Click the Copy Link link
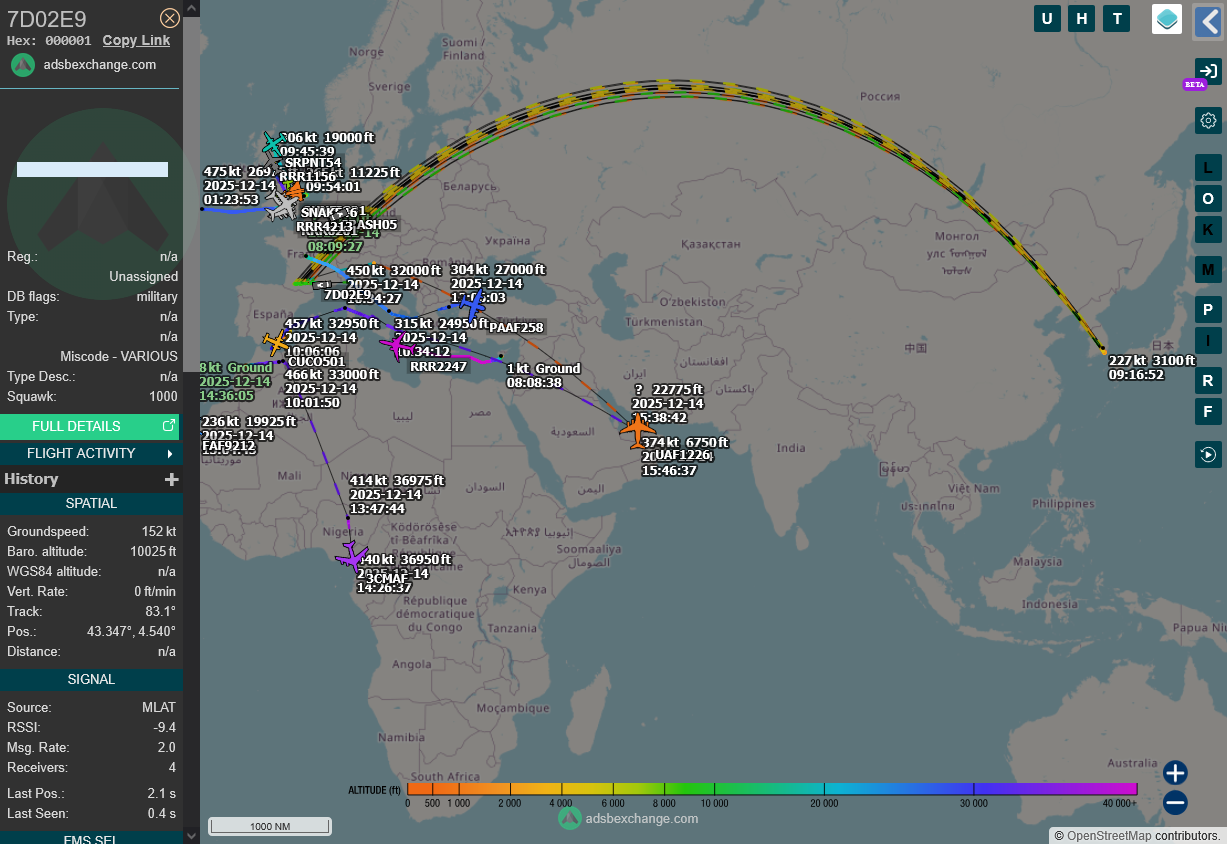1227x844 pixels. point(136,40)
